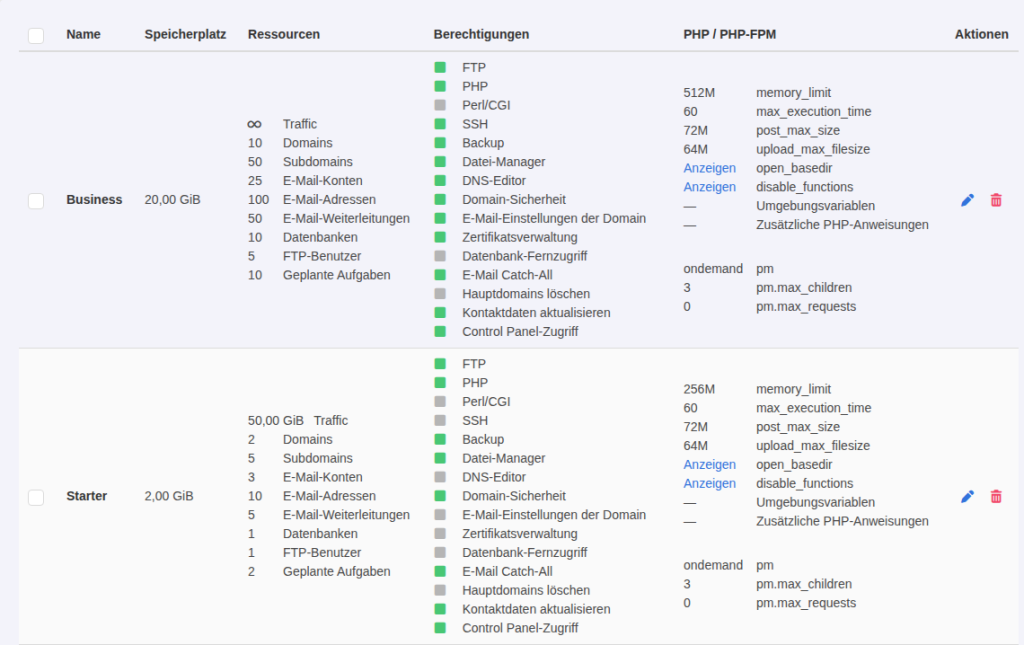Delete the Business plan via trash icon
Screen dimensions: 1024x645
click(996, 200)
